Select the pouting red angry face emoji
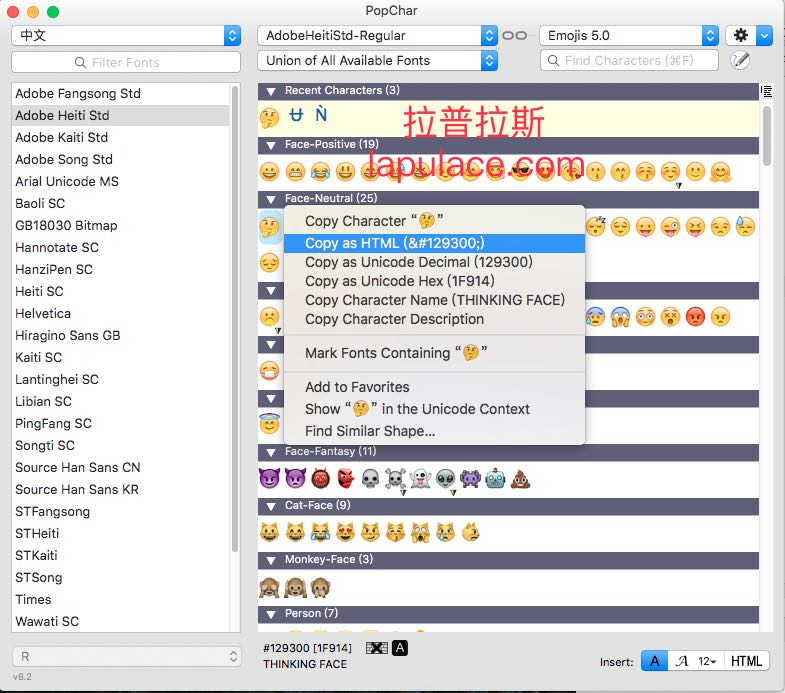The width and height of the screenshot is (785, 693). (x=695, y=316)
